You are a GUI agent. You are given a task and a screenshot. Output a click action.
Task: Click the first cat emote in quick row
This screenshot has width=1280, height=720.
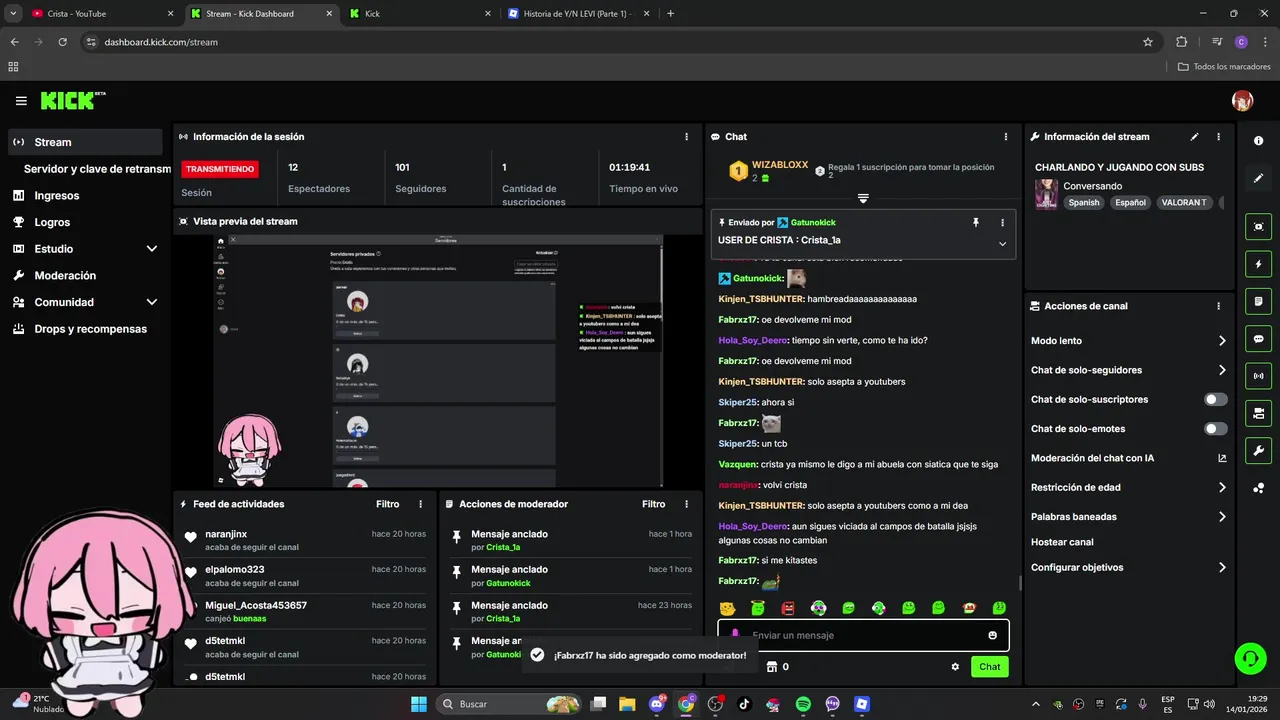coord(728,608)
